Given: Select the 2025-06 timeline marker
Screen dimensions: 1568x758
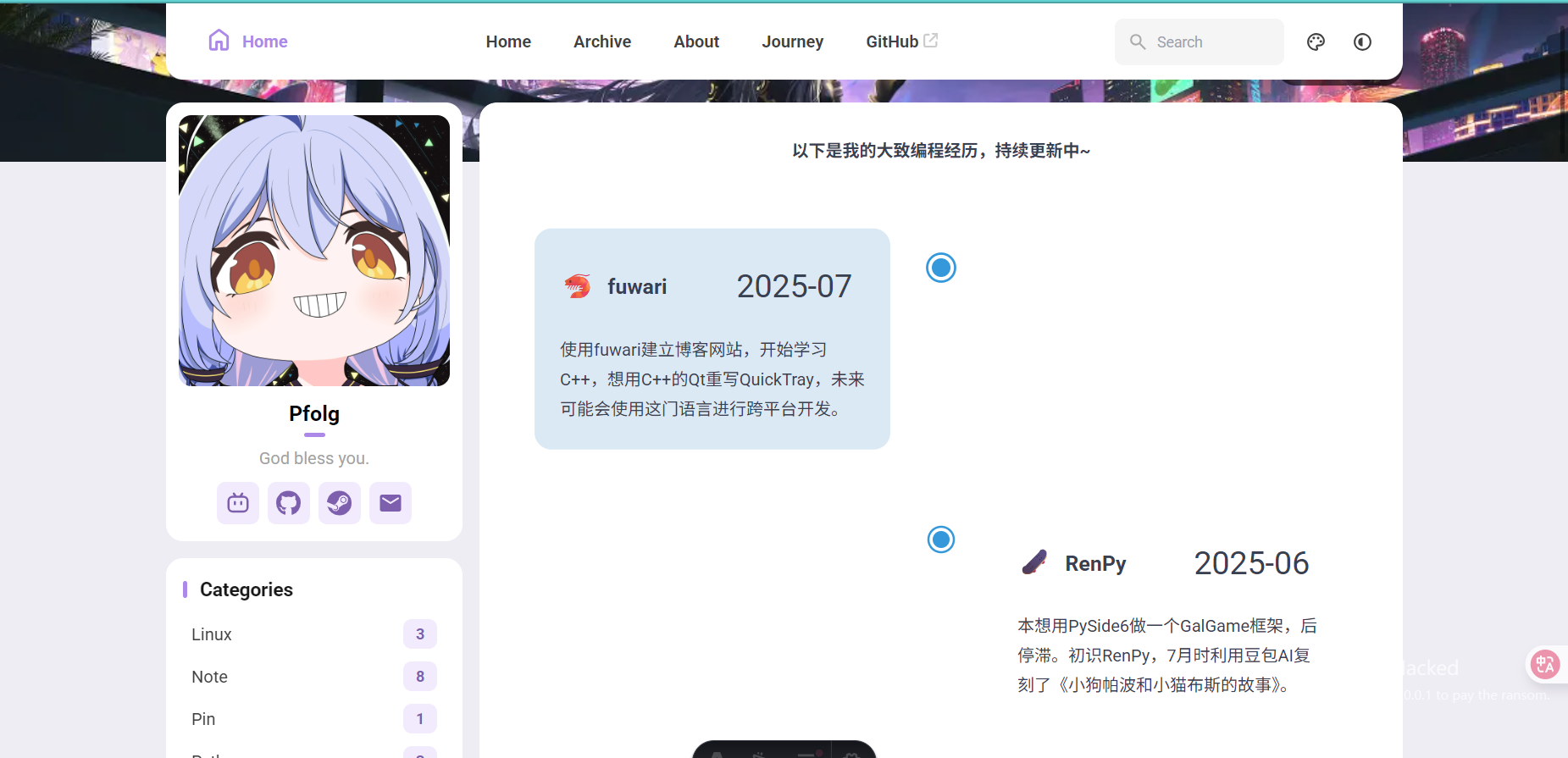Looking at the screenshot, I should click(x=941, y=539).
